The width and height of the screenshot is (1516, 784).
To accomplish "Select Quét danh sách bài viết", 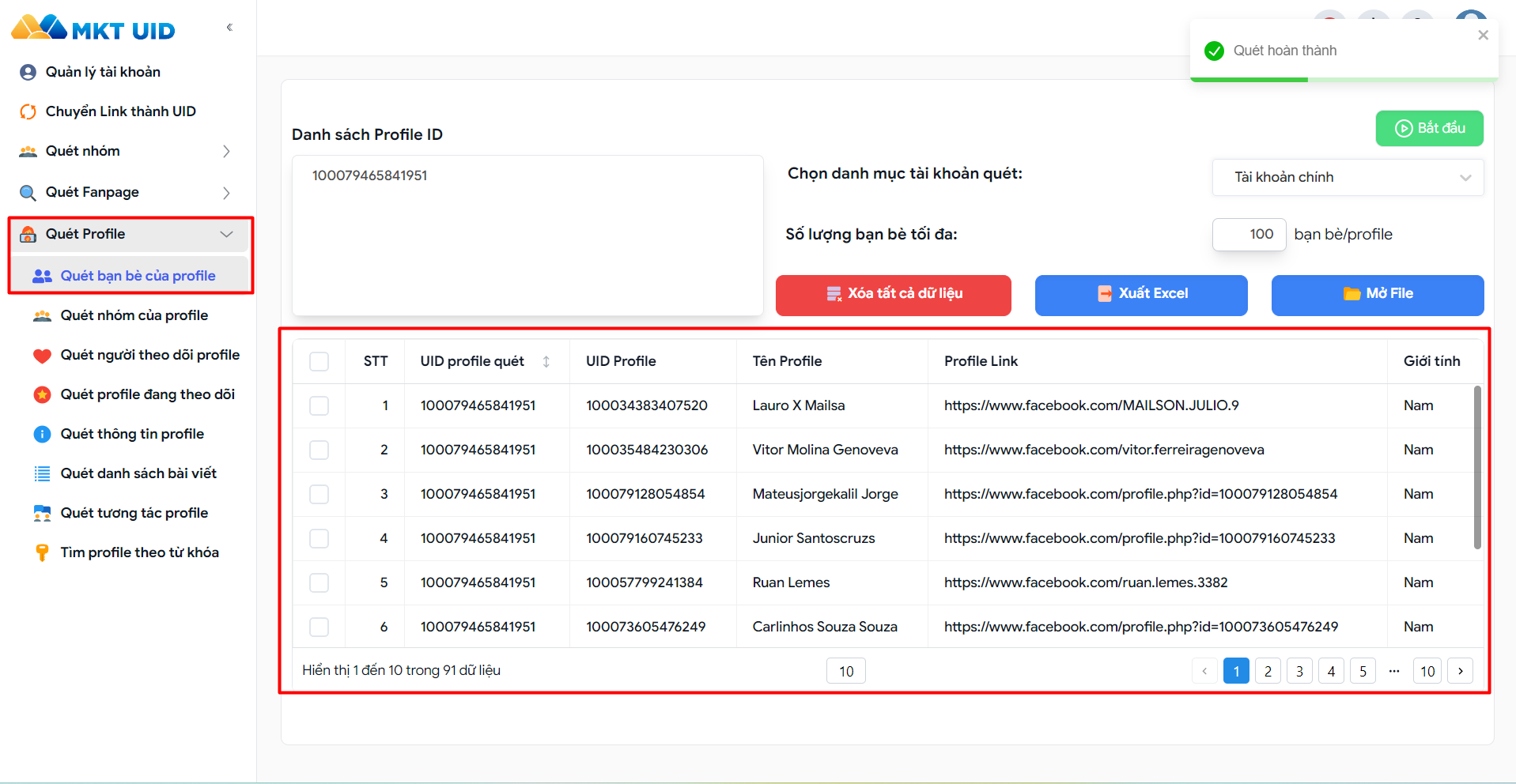I will pos(138,473).
